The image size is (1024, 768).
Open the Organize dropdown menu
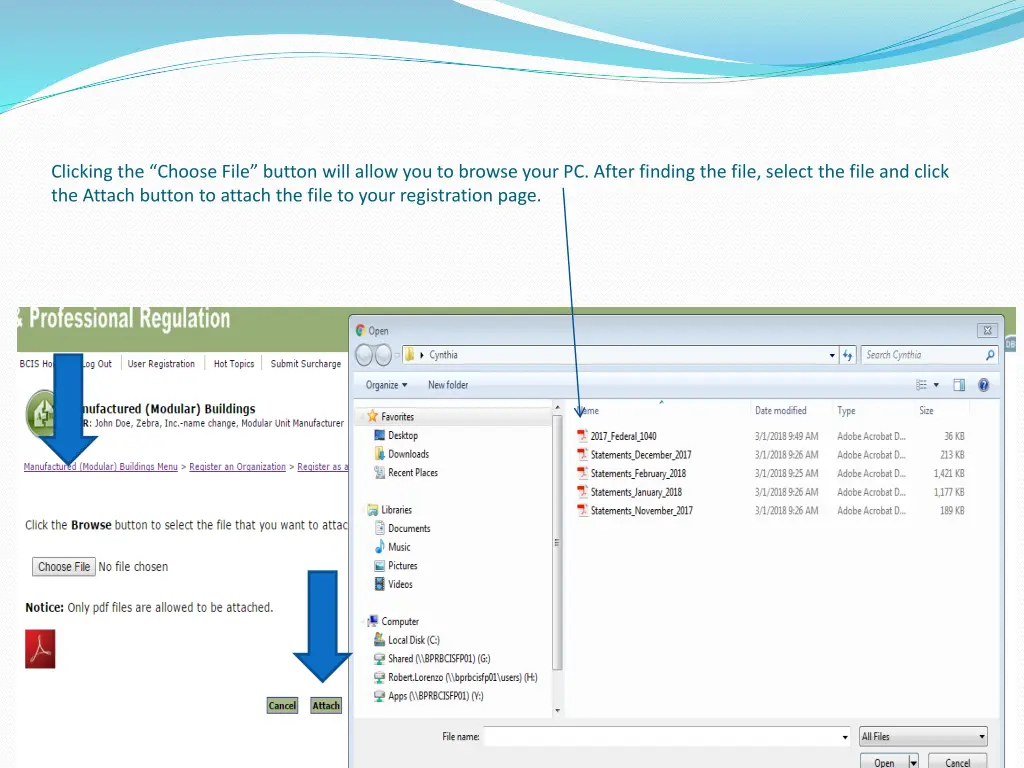pyautogui.click(x=386, y=385)
